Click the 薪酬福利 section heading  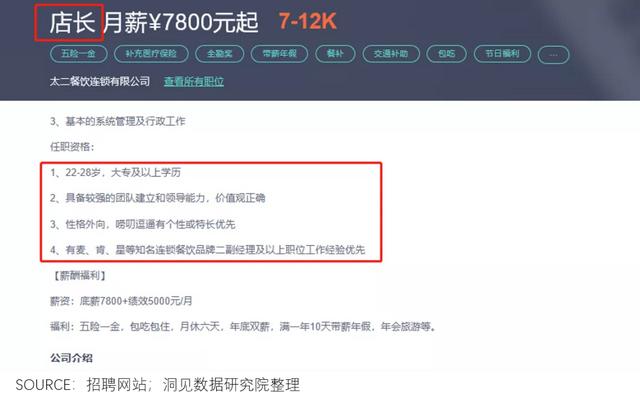(79, 276)
